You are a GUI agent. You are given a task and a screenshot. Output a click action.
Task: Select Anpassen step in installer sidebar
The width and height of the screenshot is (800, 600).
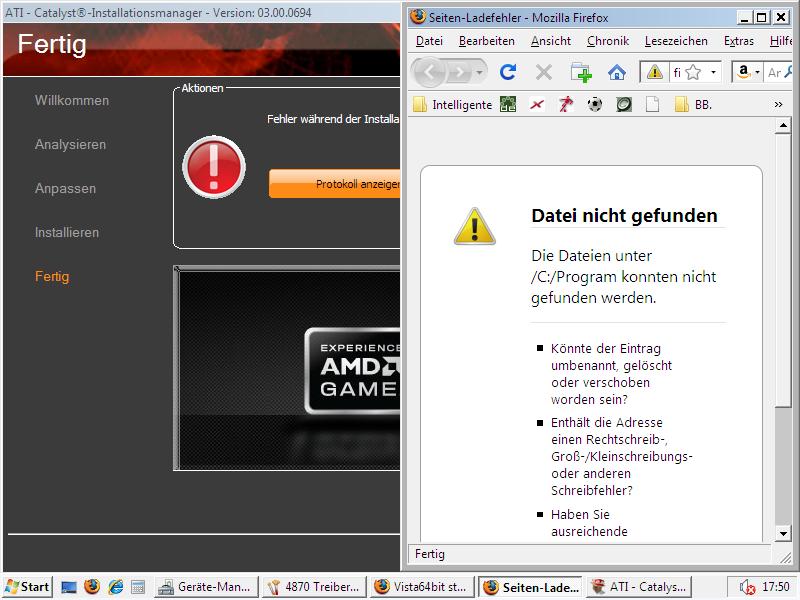click(65, 188)
